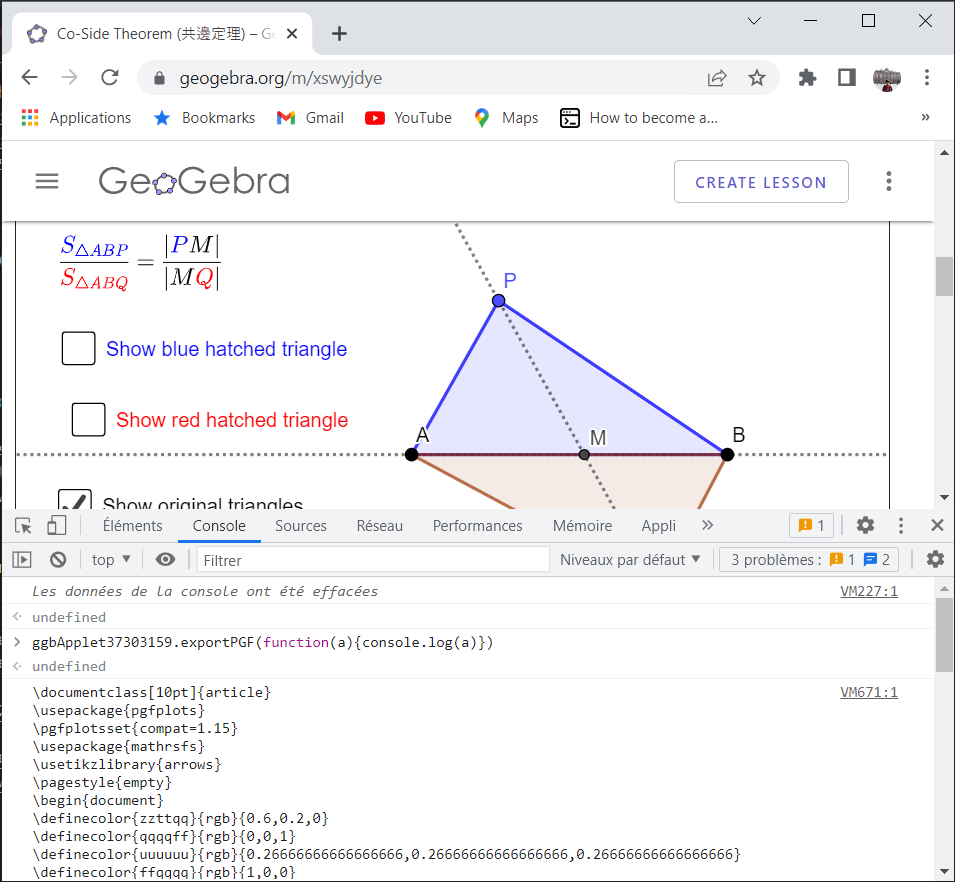Click the Filtrer console filter field
Viewport: 955px width, 882px height.
[x=373, y=560]
